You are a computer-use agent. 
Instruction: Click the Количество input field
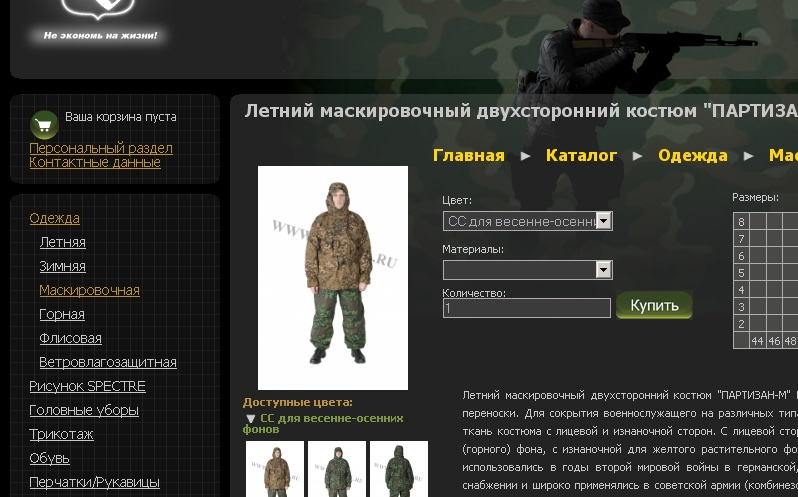click(x=527, y=308)
